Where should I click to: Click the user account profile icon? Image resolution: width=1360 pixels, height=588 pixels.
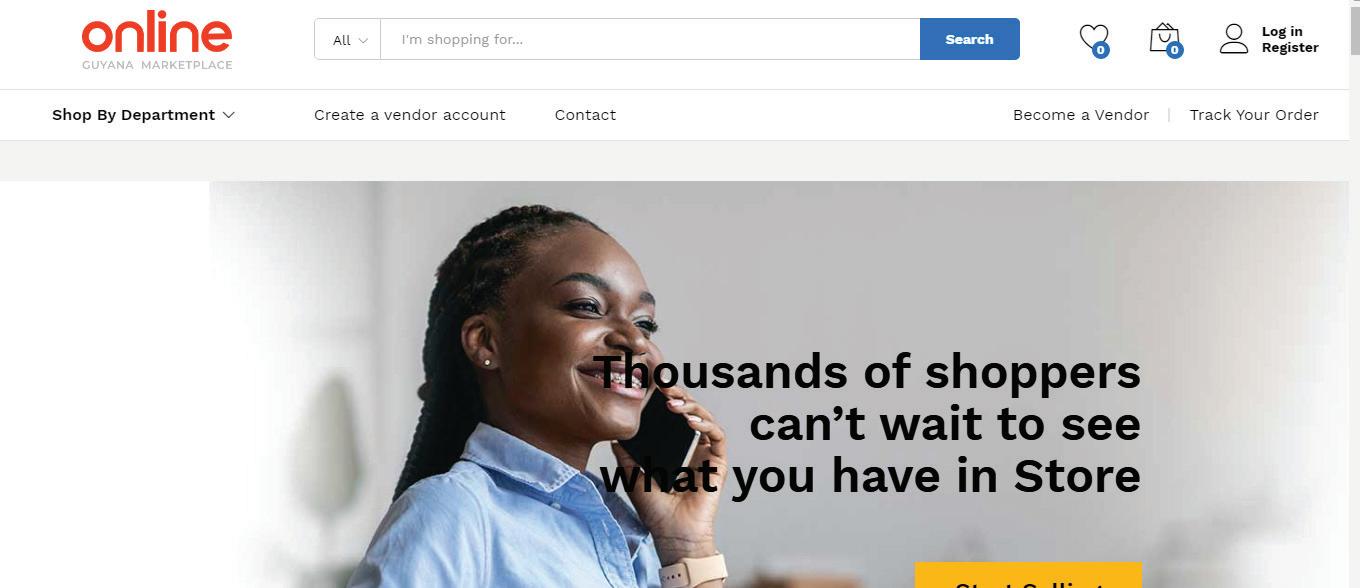[x=1234, y=39]
